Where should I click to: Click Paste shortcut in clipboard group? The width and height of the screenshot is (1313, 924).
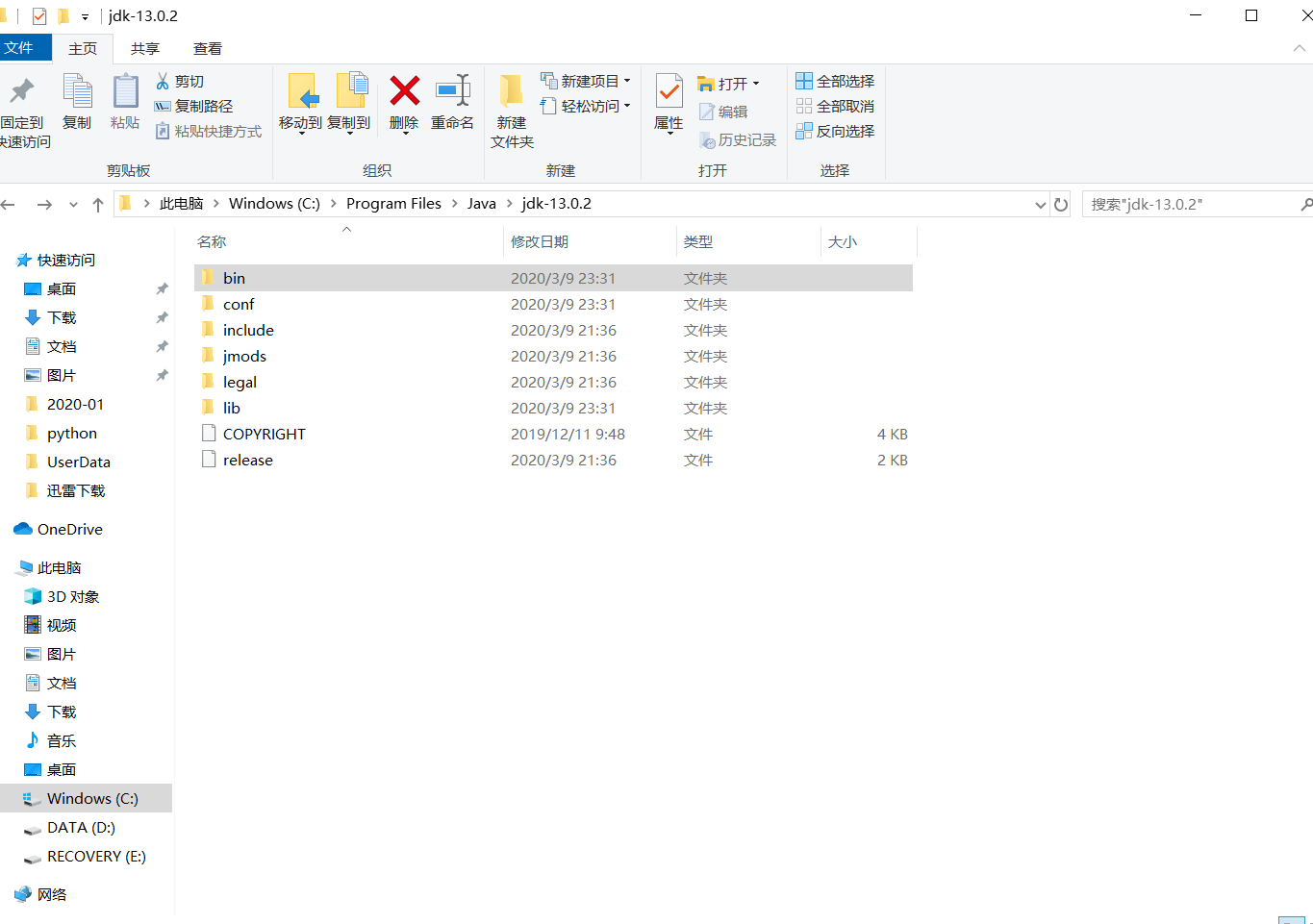(x=208, y=131)
